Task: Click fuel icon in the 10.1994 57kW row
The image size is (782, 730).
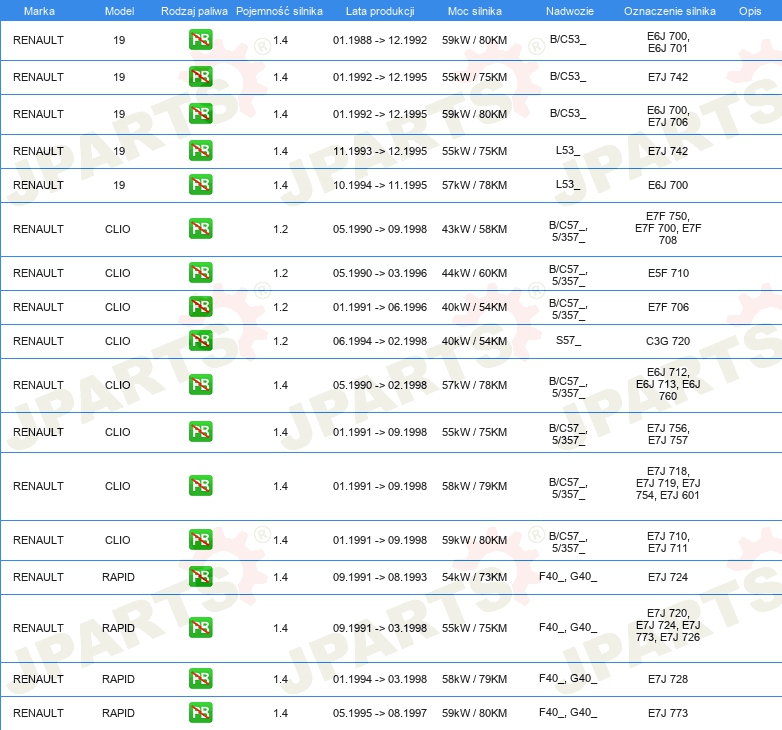Action: pos(200,184)
